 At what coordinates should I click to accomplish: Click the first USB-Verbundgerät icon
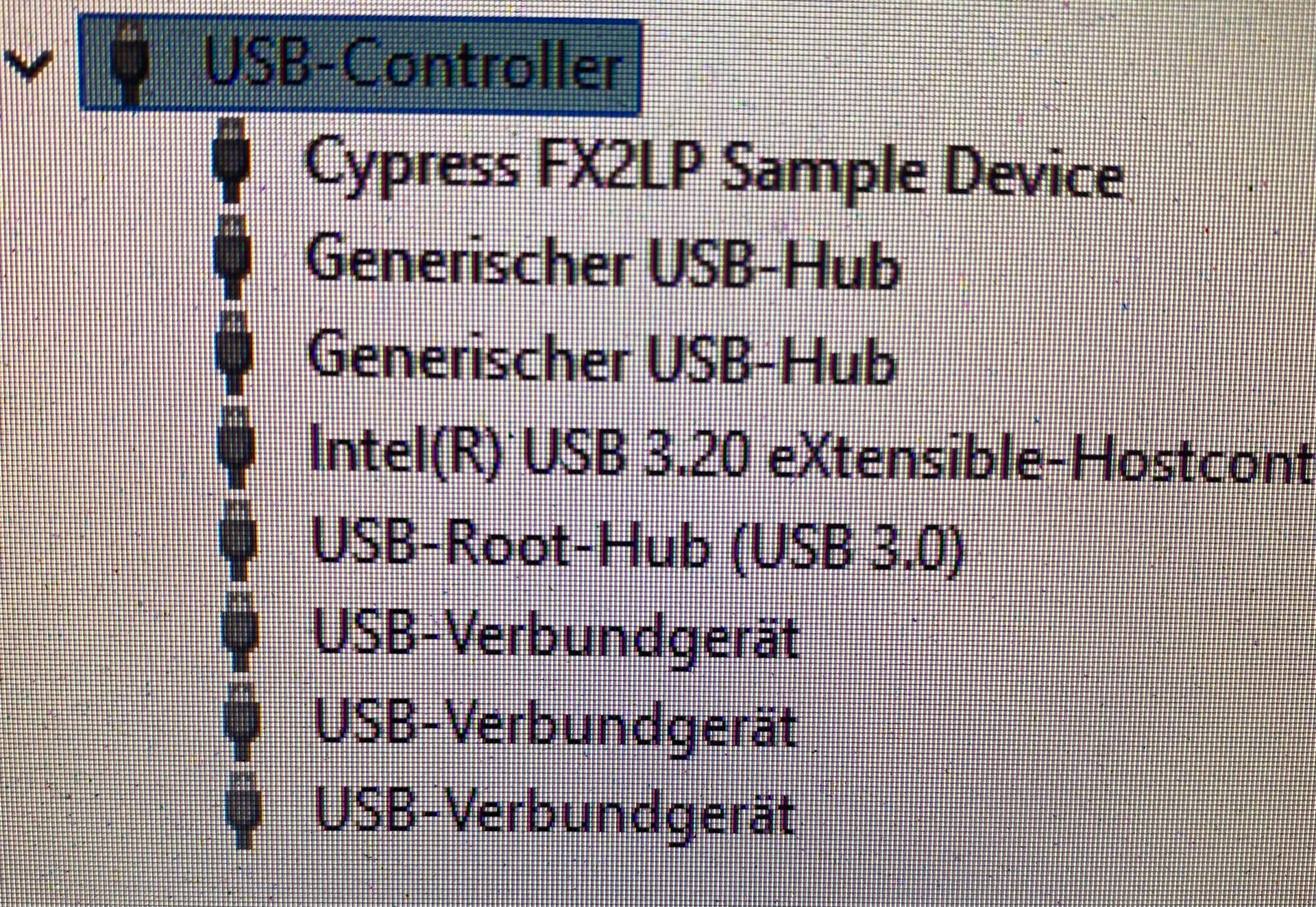point(241,631)
